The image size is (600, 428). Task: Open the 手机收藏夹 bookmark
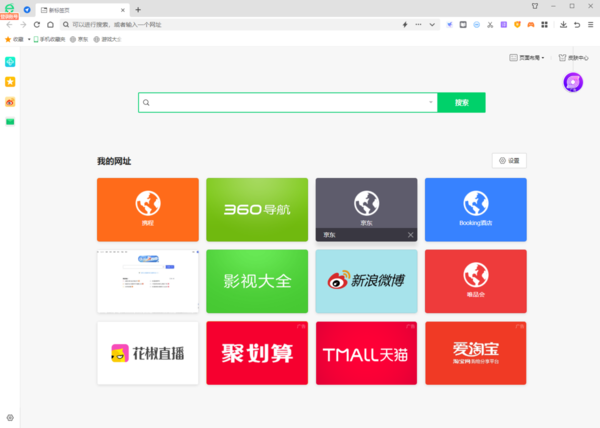click(49, 39)
